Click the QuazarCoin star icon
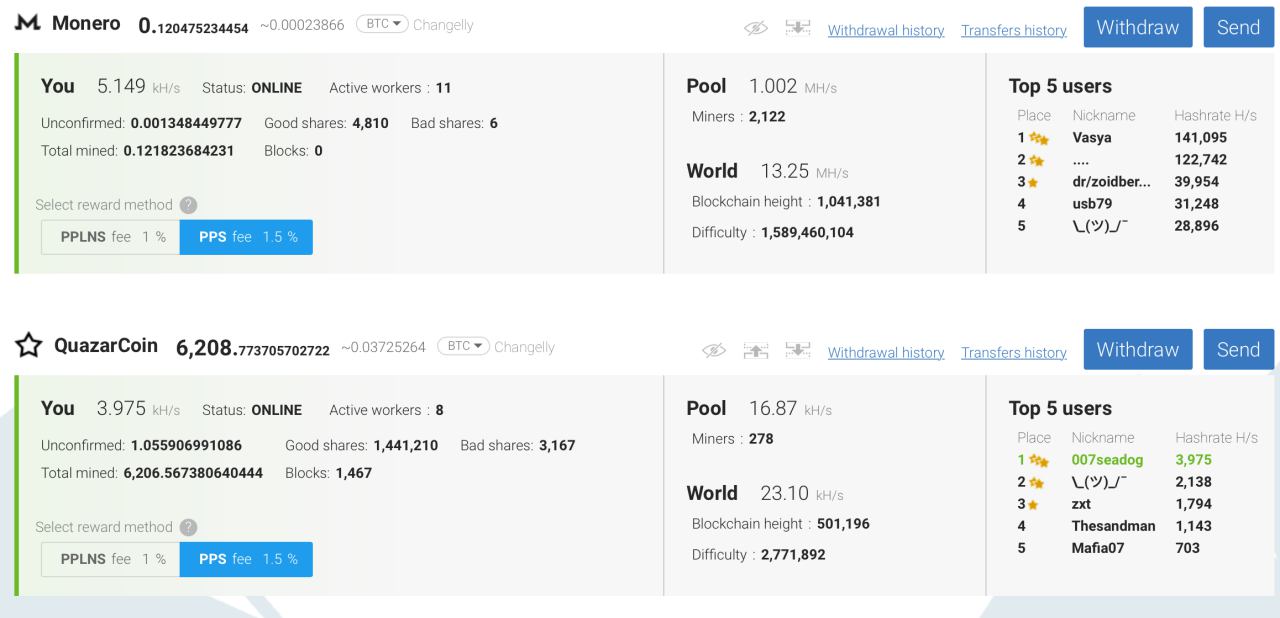 point(28,346)
